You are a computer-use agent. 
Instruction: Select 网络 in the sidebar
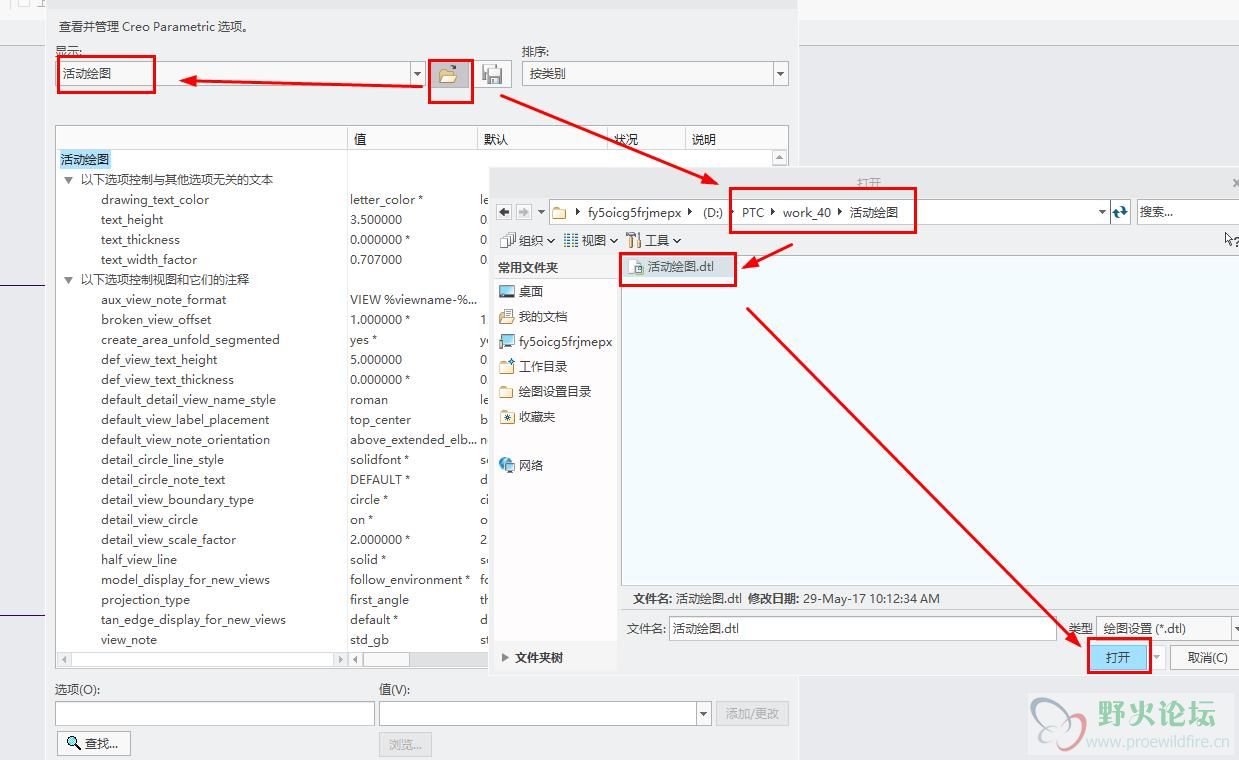520,465
